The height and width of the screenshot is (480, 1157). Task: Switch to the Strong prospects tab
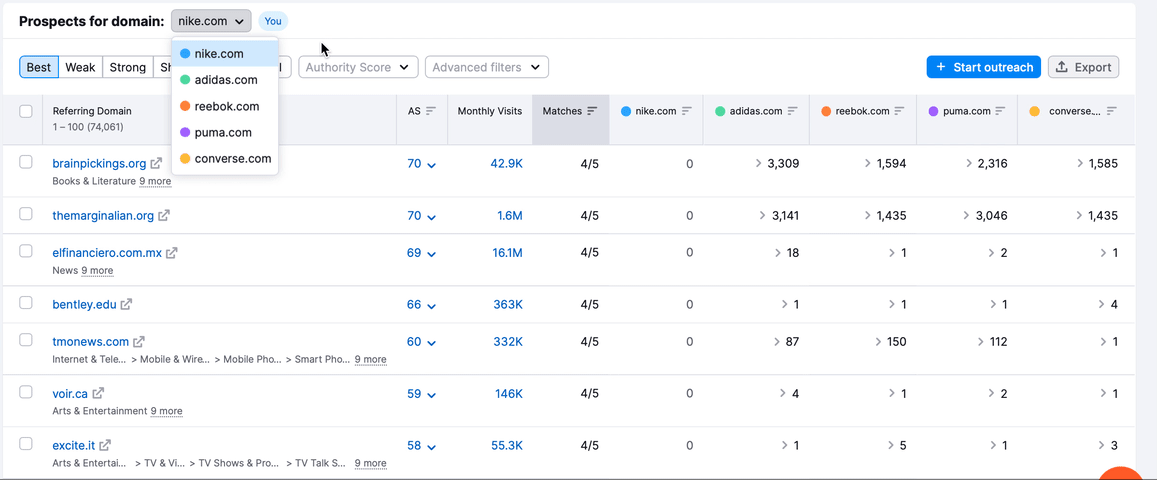(128, 67)
